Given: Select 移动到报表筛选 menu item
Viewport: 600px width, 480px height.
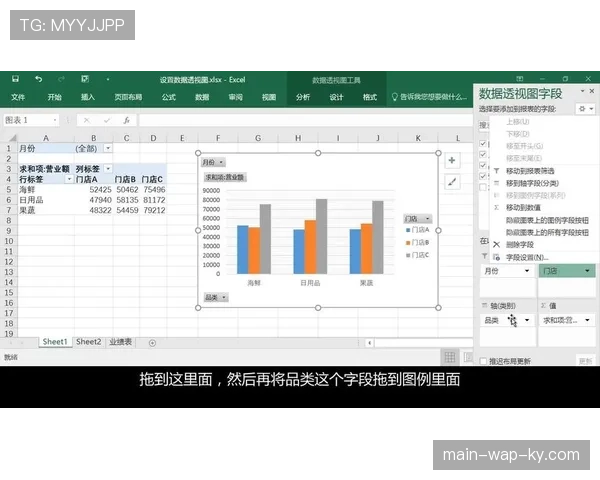Looking at the screenshot, I should tap(543, 171).
